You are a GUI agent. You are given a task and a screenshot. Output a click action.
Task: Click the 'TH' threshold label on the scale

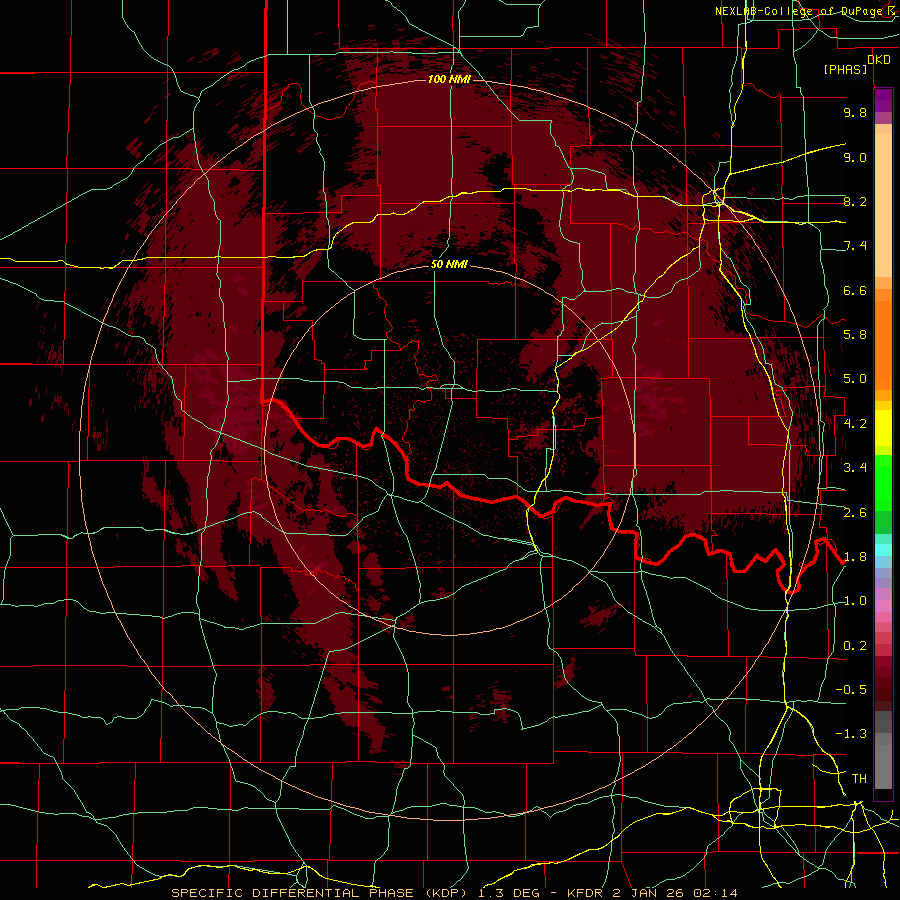click(x=859, y=779)
